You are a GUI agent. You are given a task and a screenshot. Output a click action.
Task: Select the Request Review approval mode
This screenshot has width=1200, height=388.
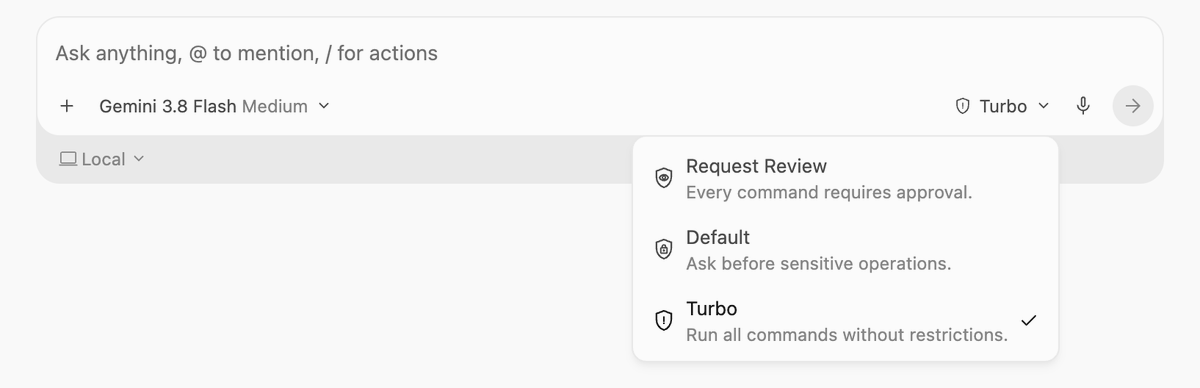(845, 178)
